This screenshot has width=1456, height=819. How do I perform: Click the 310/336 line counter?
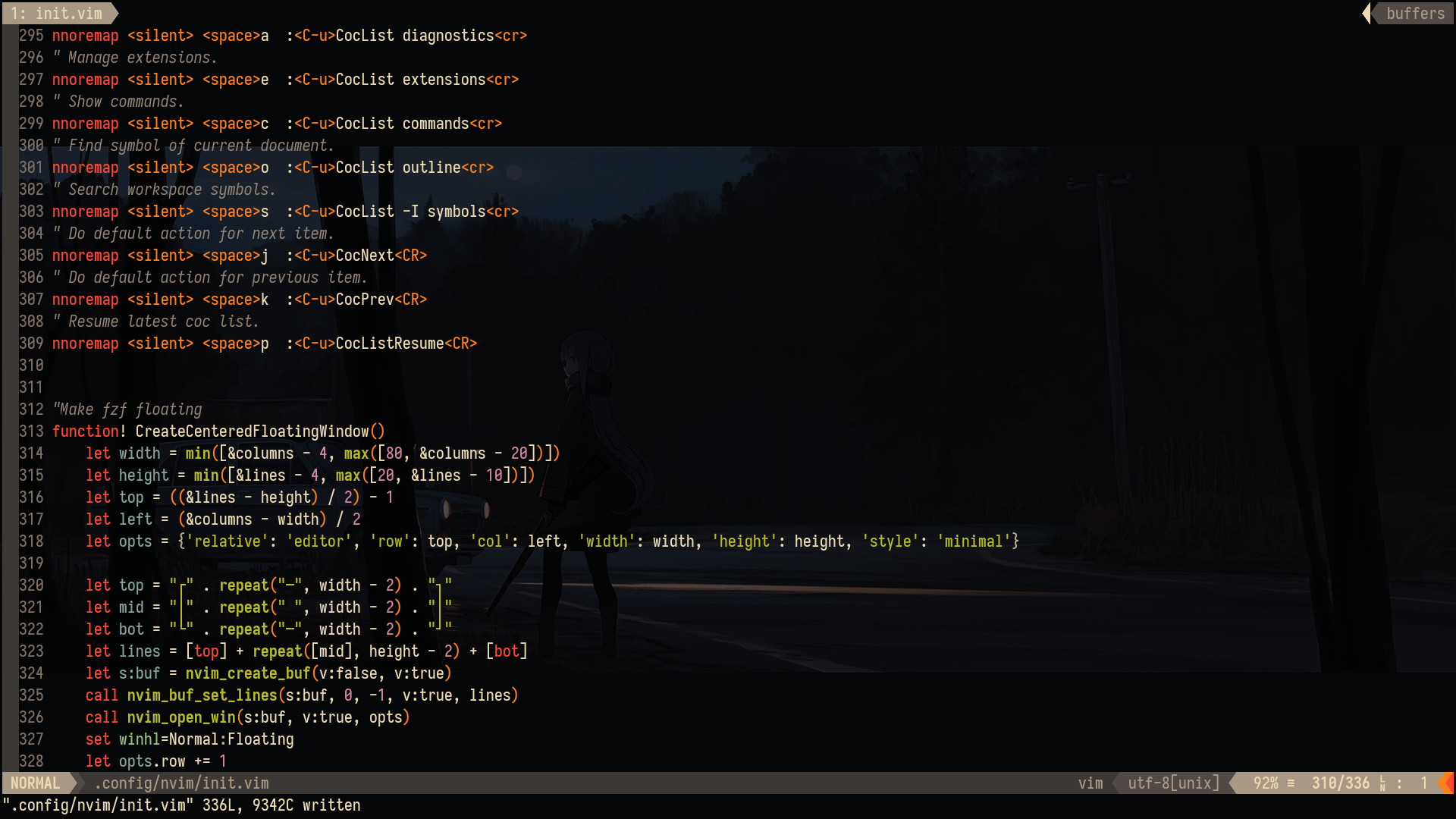point(1340,783)
